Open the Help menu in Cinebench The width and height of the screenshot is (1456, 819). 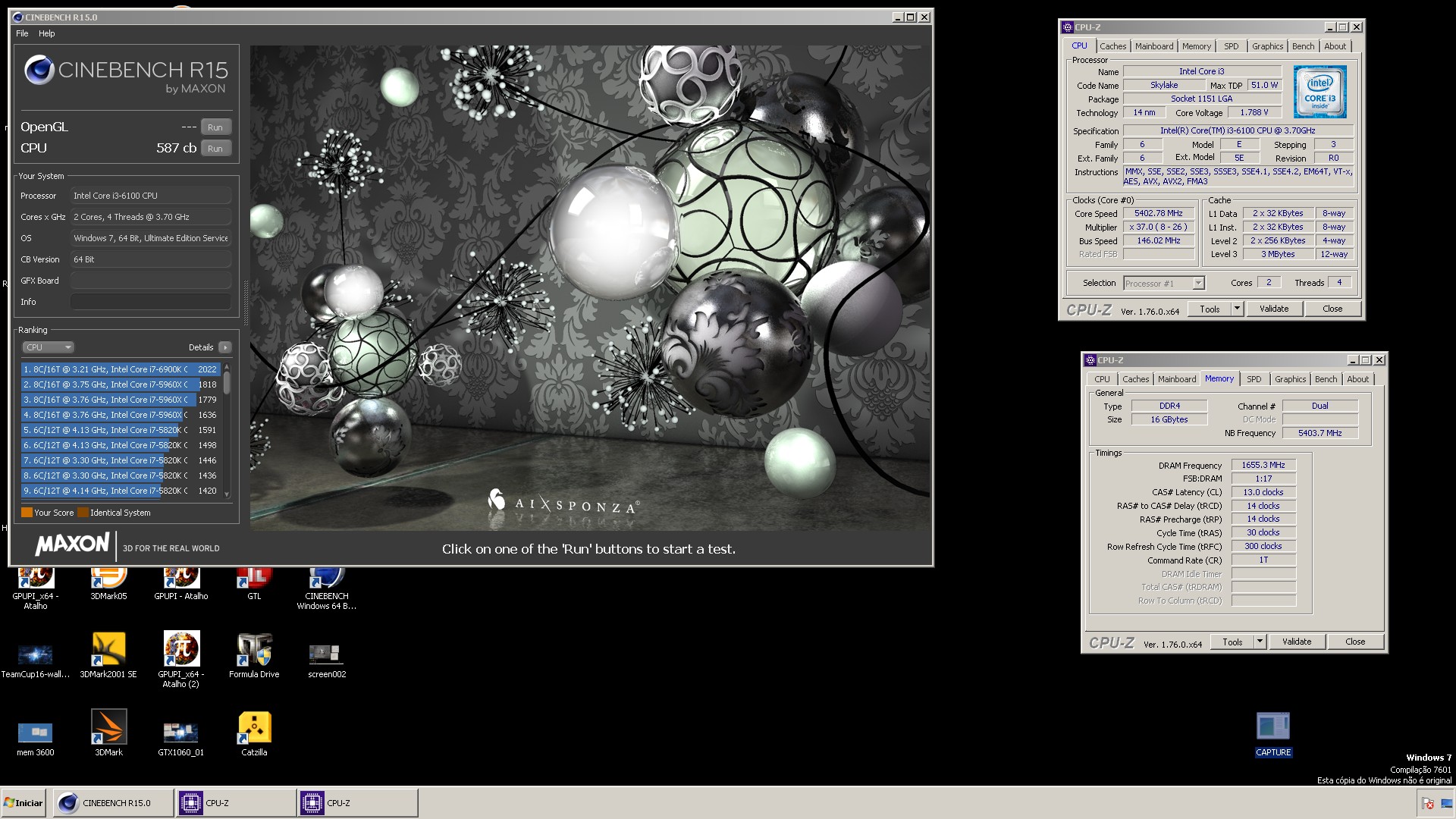coord(47,33)
